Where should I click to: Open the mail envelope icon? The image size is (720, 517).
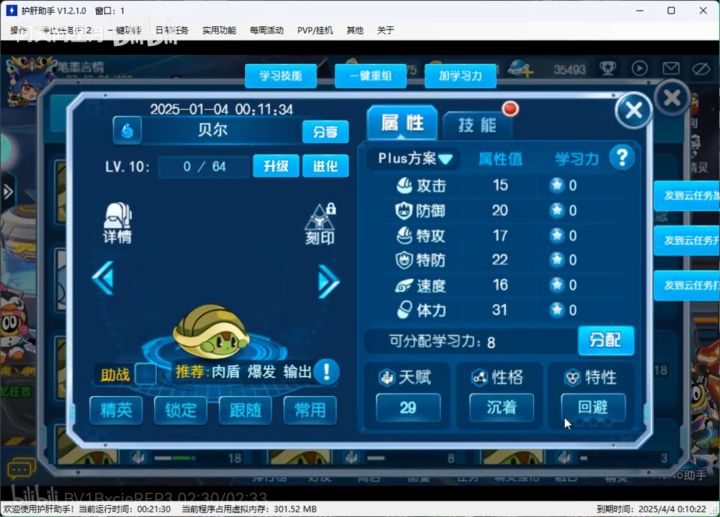click(671, 68)
